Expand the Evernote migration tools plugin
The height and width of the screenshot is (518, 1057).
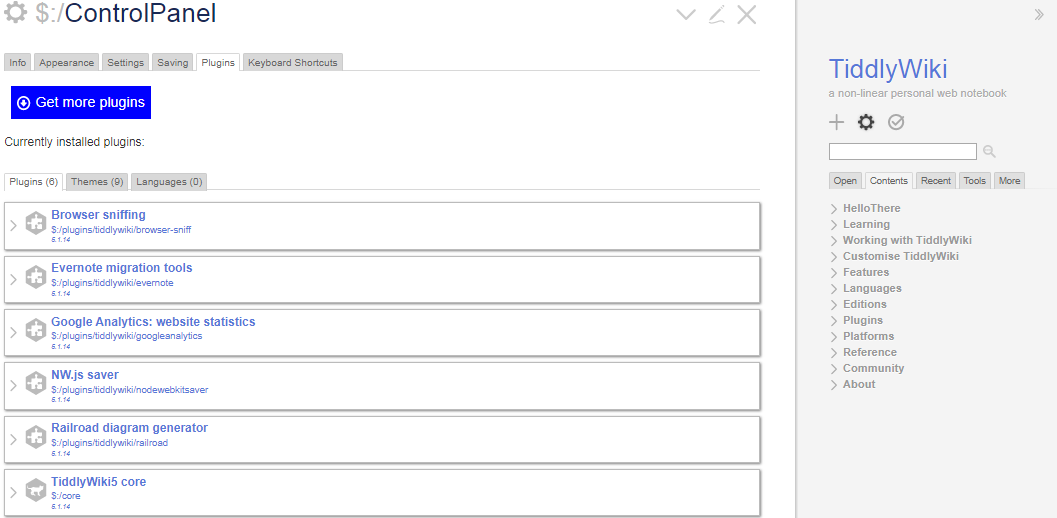point(14,277)
